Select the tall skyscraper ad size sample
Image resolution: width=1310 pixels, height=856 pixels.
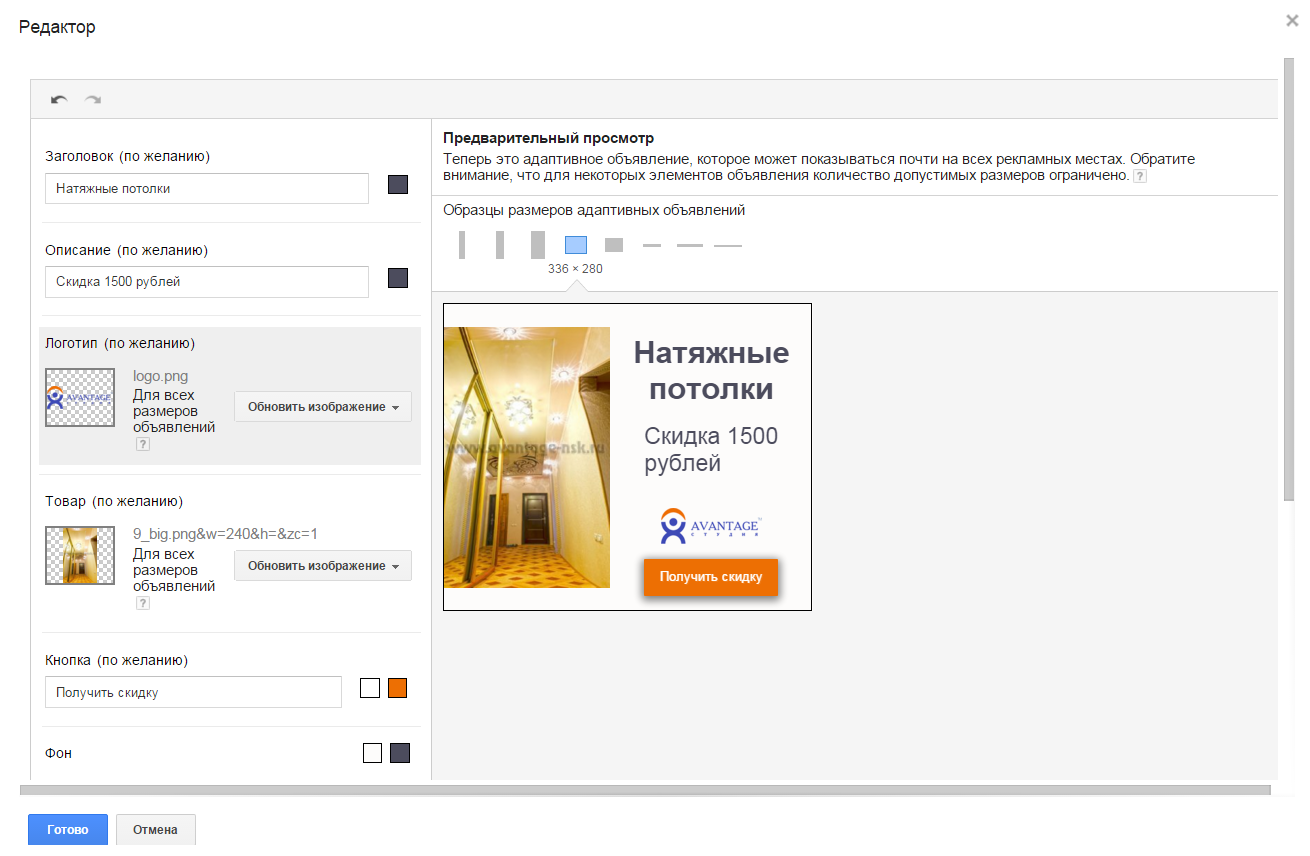pyautogui.click(x=461, y=244)
